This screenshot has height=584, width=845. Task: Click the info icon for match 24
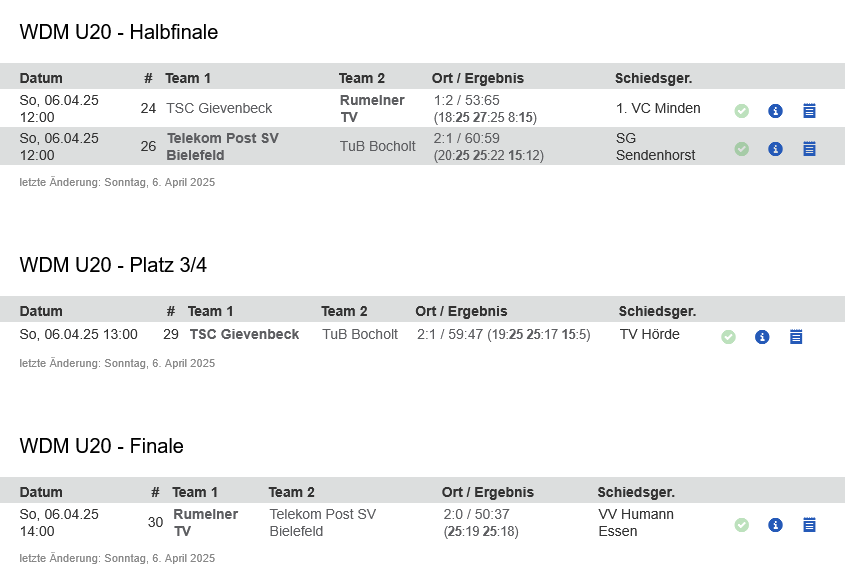(x=775, y=111)
